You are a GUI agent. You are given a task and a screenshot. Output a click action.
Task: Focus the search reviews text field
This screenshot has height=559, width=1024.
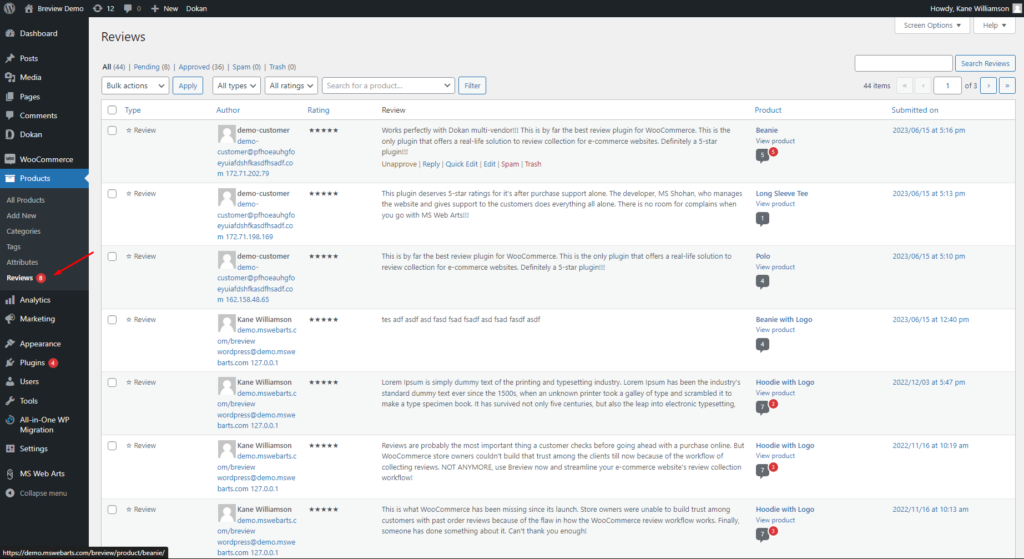(x=903, y=63)
